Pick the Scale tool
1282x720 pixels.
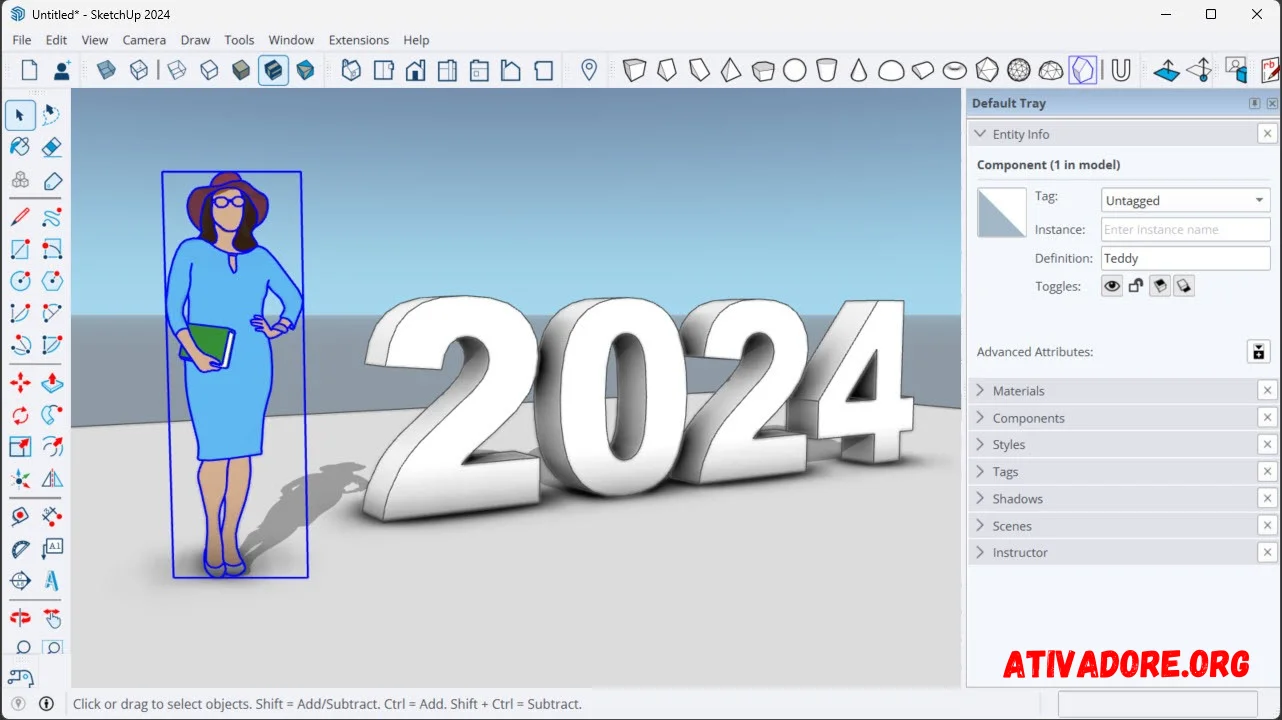[20, 447]
